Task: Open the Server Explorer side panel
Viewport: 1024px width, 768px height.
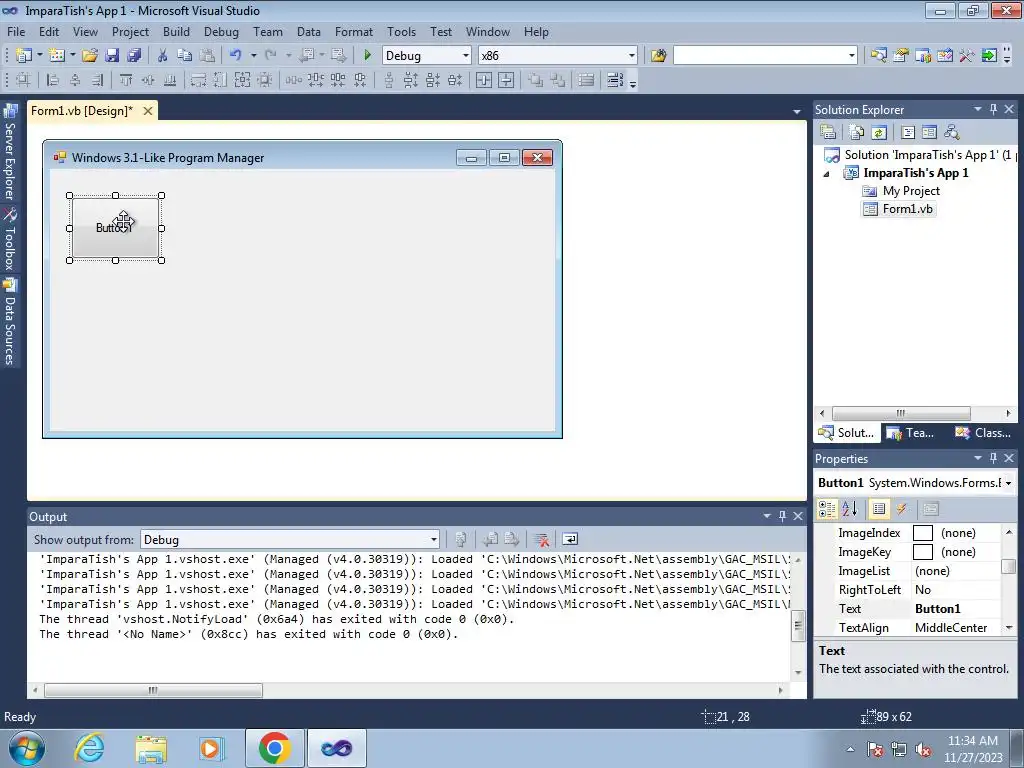Action: [x=9, y=152]
